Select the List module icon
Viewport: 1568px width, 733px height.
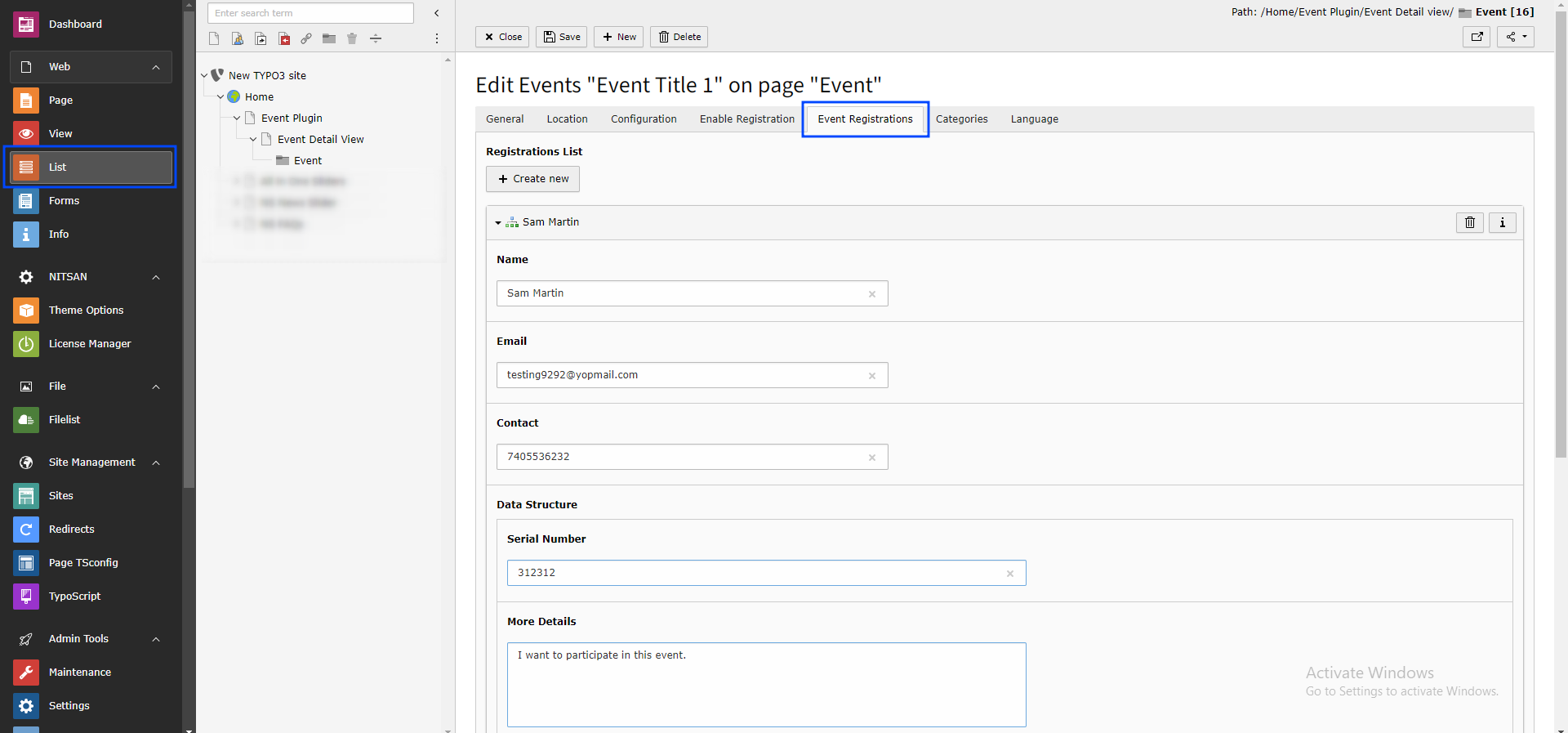pos(26,168)
